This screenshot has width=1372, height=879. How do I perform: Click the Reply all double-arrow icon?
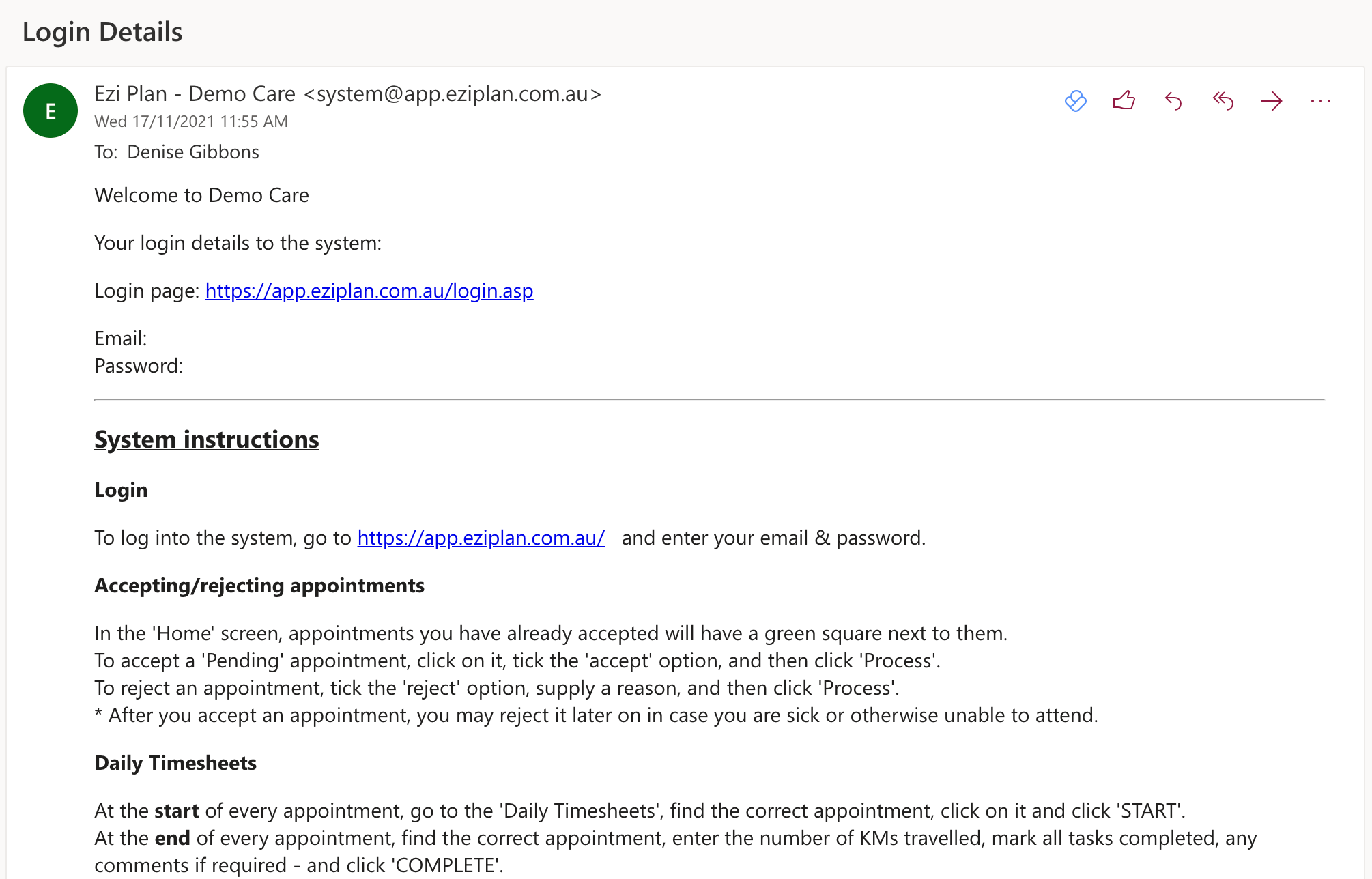click(x=1223, y=101)
